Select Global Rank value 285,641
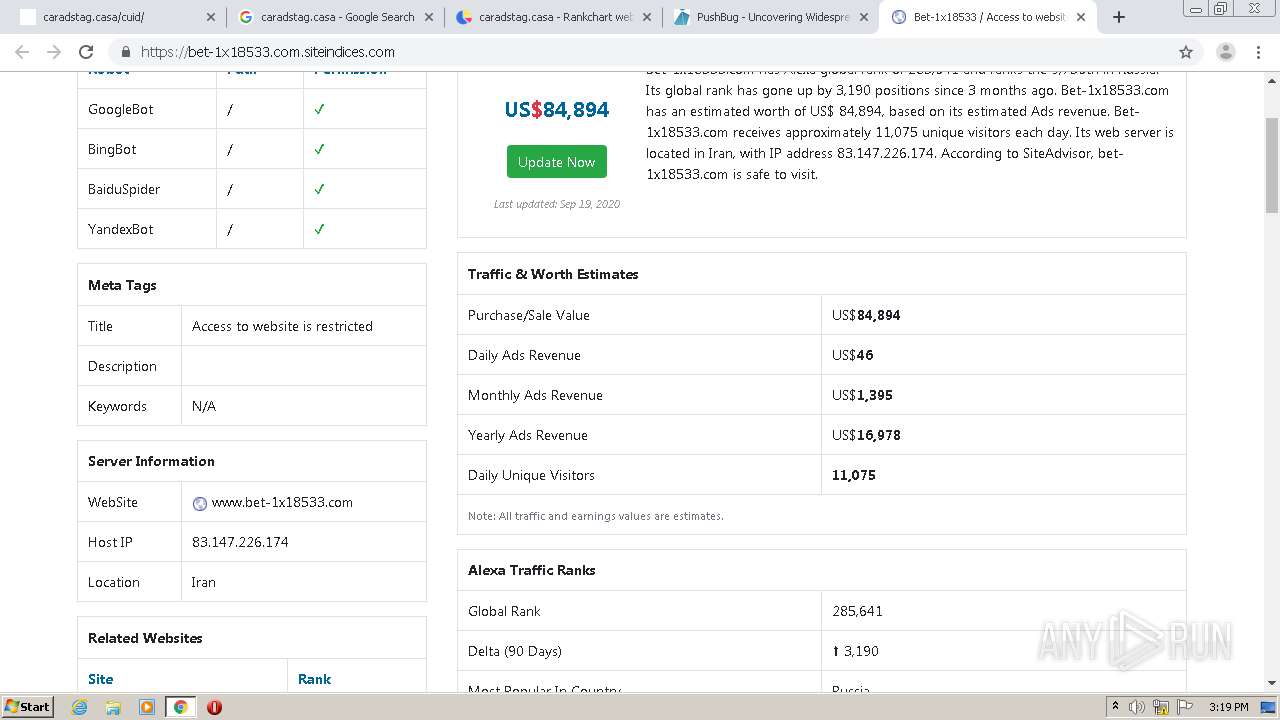 point(857,611)
